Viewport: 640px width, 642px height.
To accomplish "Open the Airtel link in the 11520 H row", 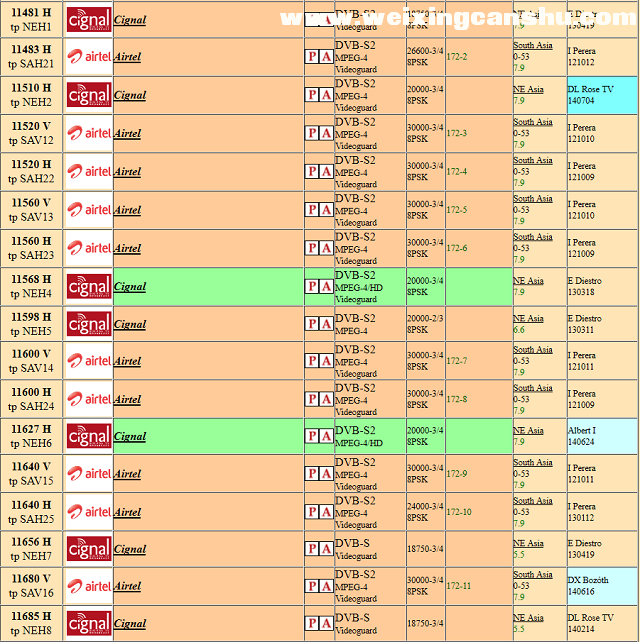I will pos(127,172).
